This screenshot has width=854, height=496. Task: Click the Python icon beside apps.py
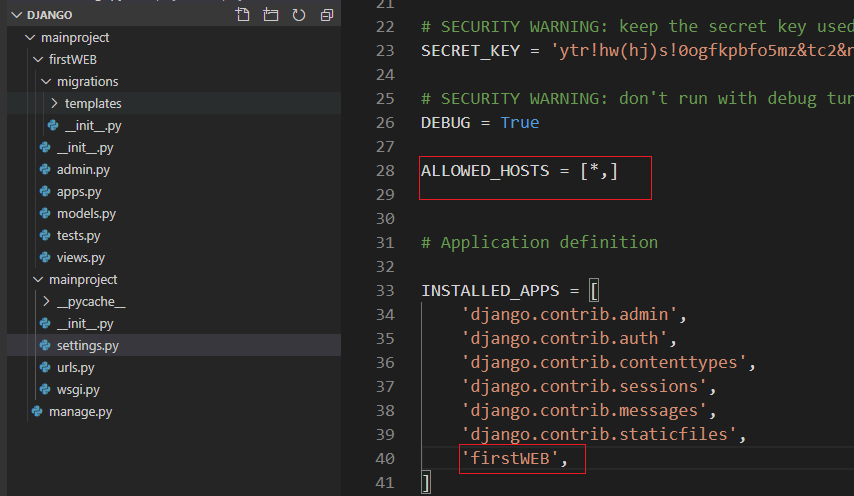point(45,192)
